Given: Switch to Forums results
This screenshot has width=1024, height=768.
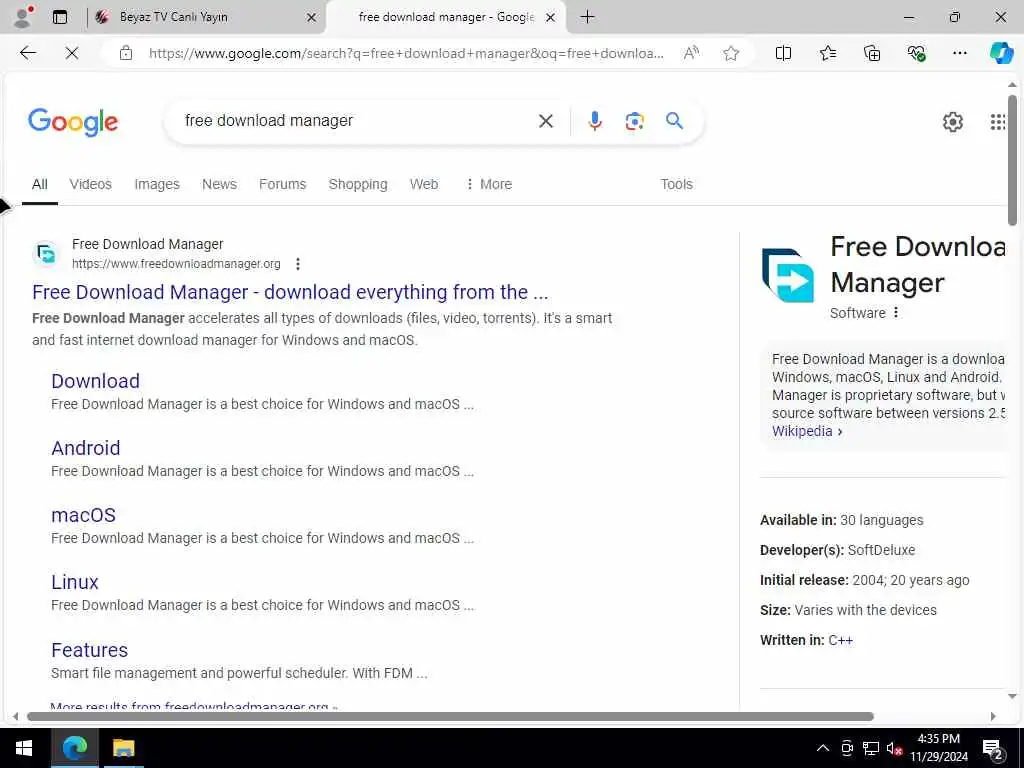Looking at the screenshot, I should pyautogui.click(x=282, y=184).
